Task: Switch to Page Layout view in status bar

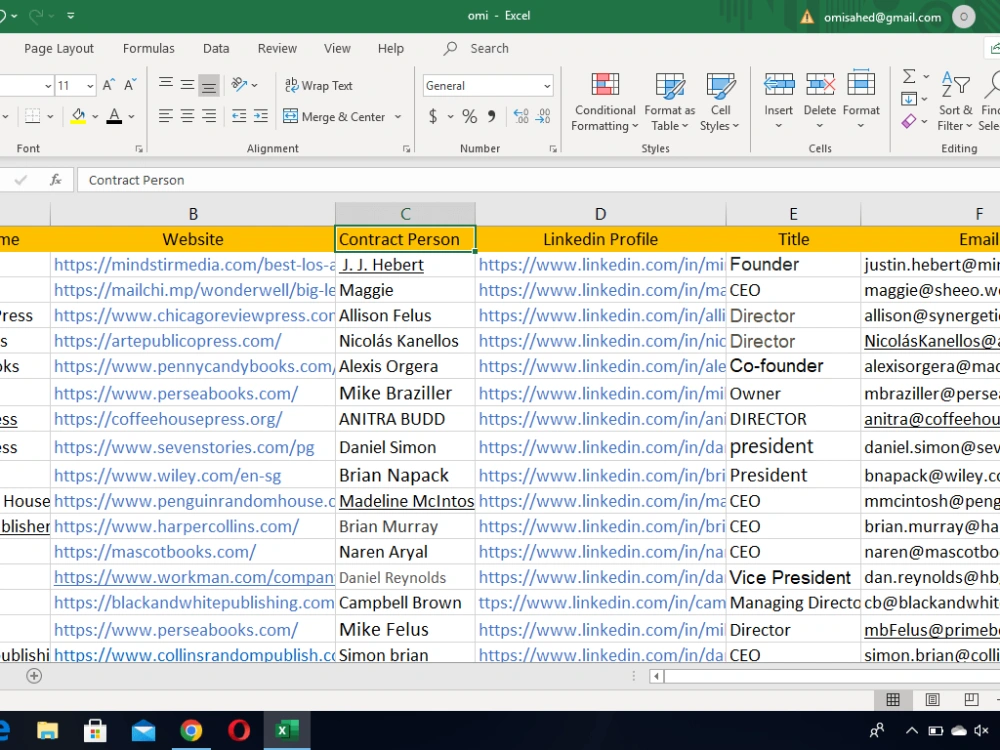Action: [x=932, y=700]
